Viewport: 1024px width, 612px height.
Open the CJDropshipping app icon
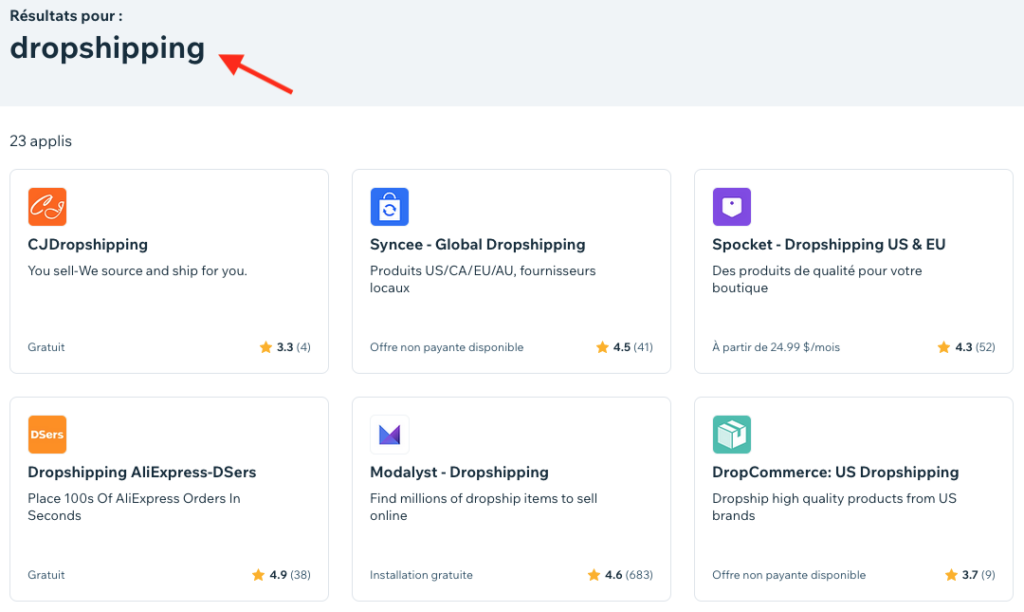tap(47, 206)
